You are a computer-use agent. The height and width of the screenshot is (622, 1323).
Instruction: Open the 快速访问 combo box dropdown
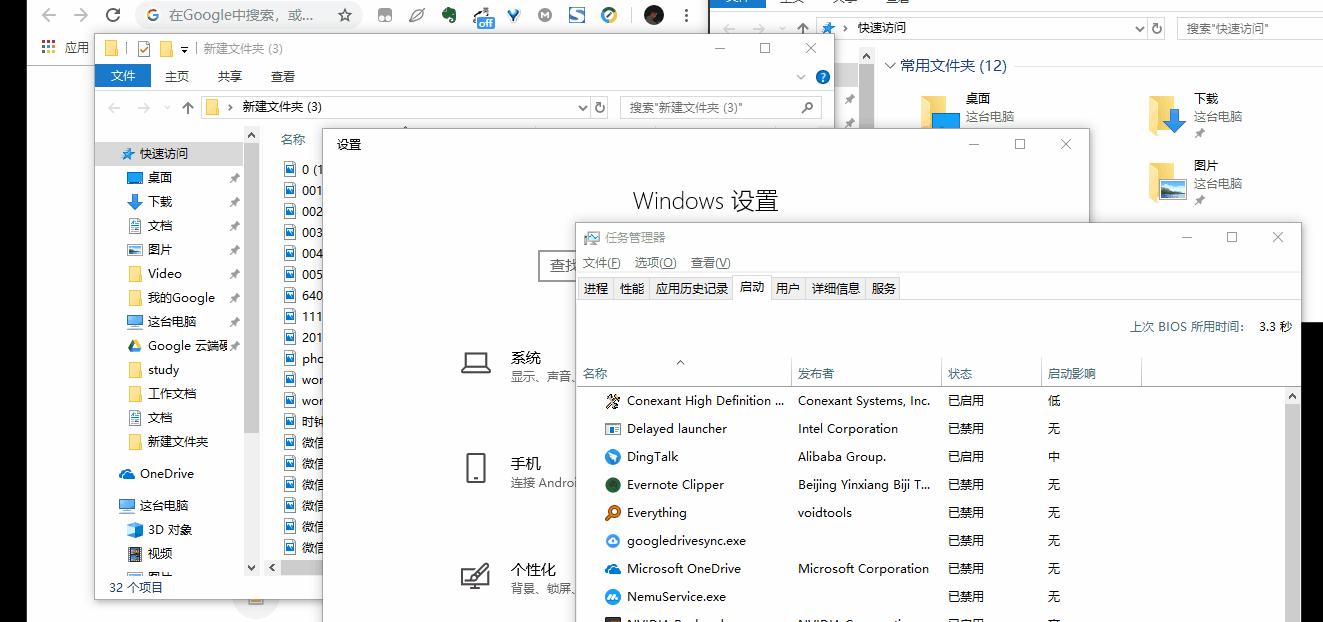point(1140,28)
